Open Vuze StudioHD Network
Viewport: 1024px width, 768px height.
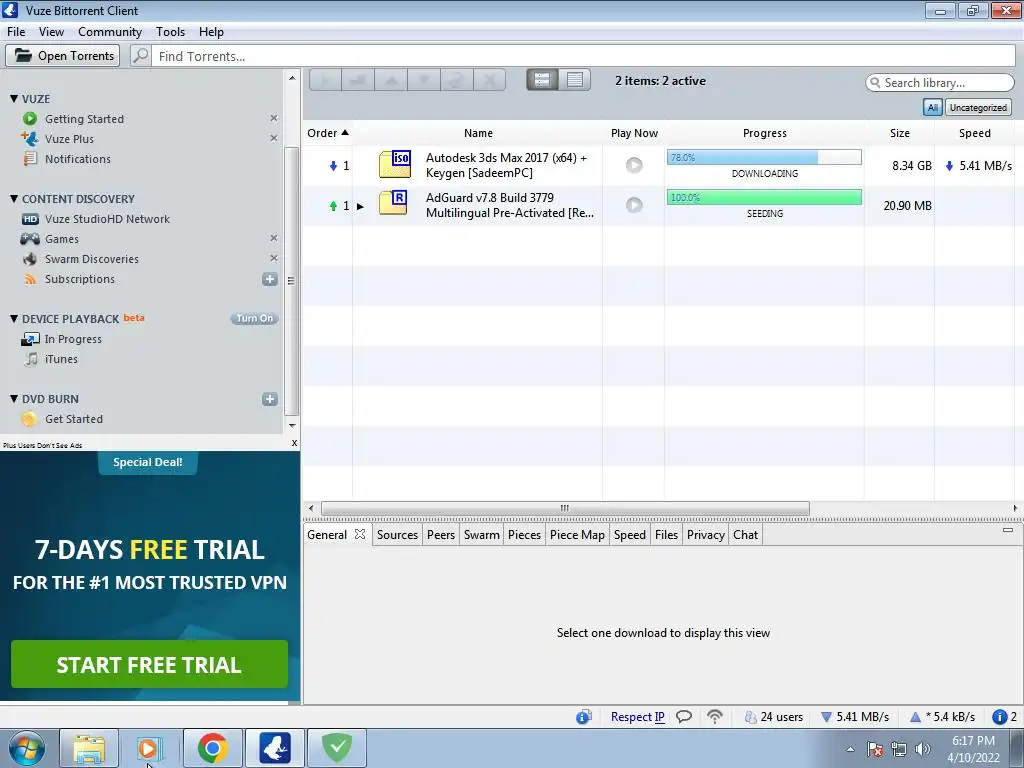[x=107, y=219]
